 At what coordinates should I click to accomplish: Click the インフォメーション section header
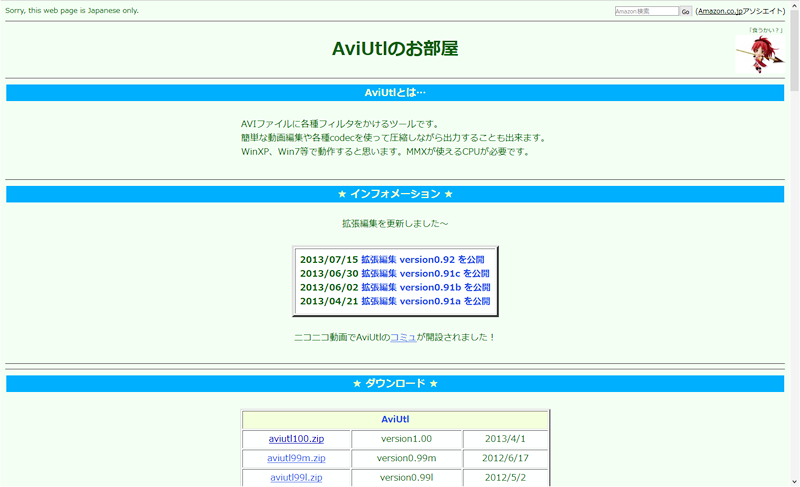click(x=395, y=194)
